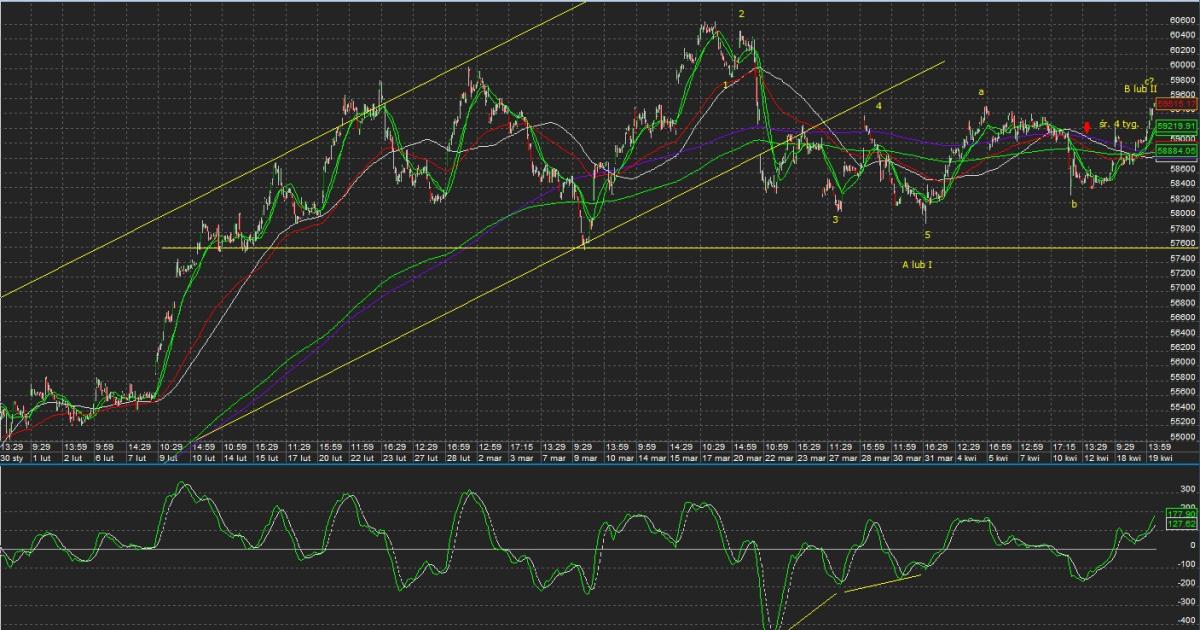1200x630 pixels.
Task: Select the 'B lub II' wave annotation
Action: coord(1139,89)
